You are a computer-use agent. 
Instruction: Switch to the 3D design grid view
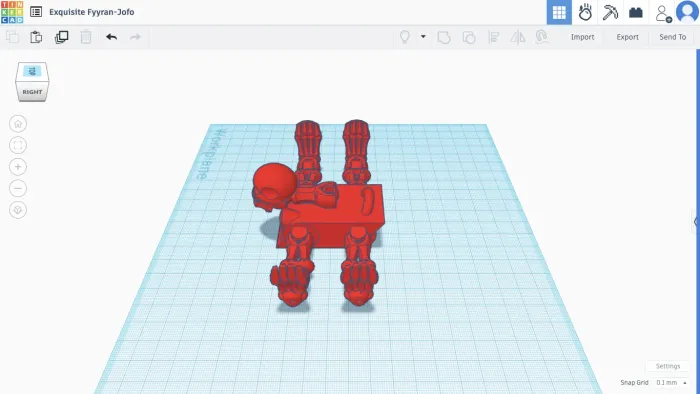pyautogui.click(x=559, y=12)
